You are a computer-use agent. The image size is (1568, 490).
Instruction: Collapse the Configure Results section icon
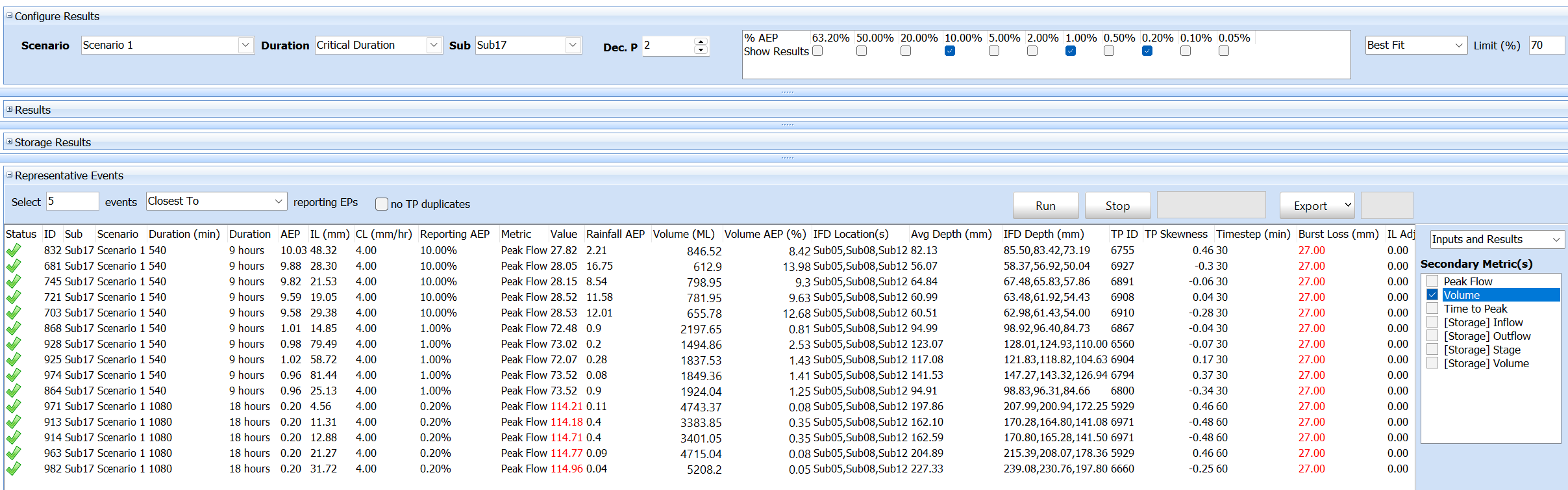(9, 16)
